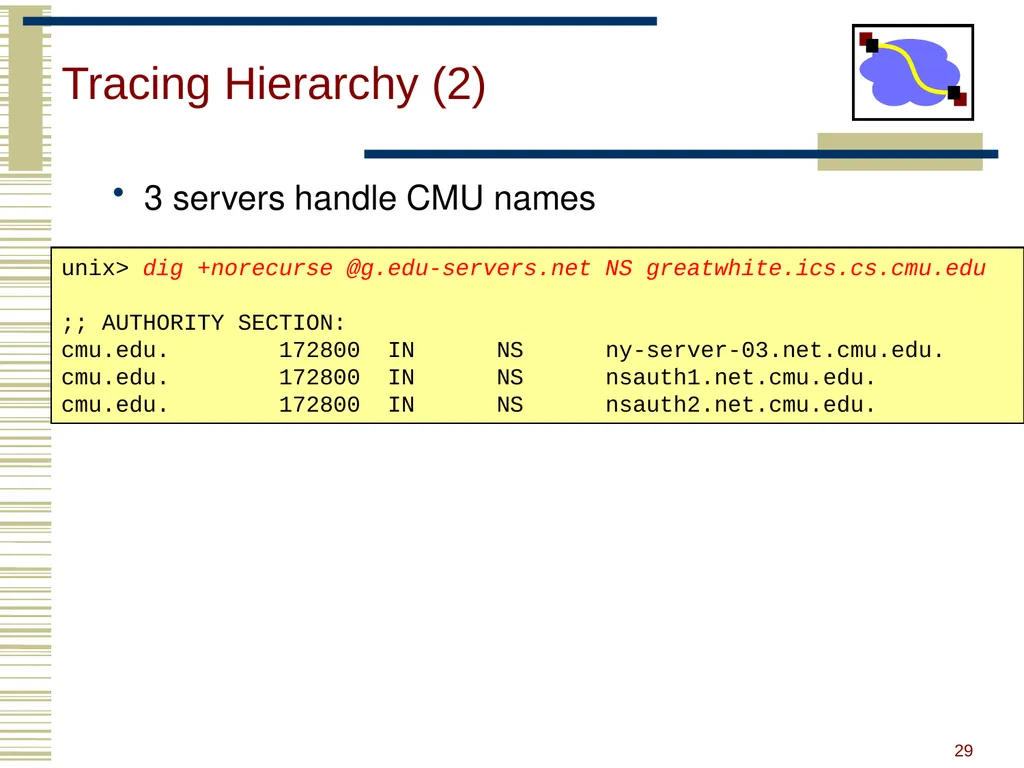1024x768 pixels.
Task: Click IN in the ny-server-03 row
Action: tap(402, 351)
